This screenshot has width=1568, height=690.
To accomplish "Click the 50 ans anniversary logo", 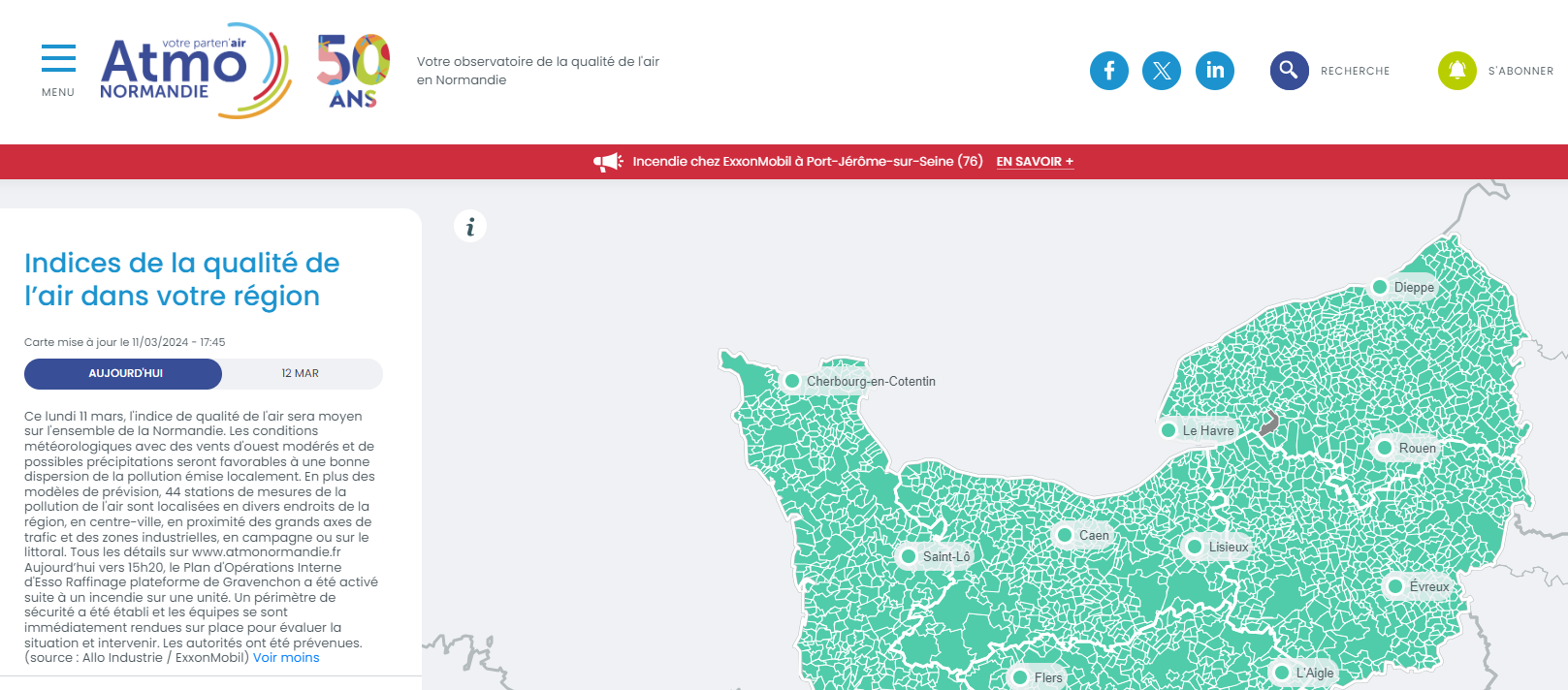I will [x=353, y=71].
